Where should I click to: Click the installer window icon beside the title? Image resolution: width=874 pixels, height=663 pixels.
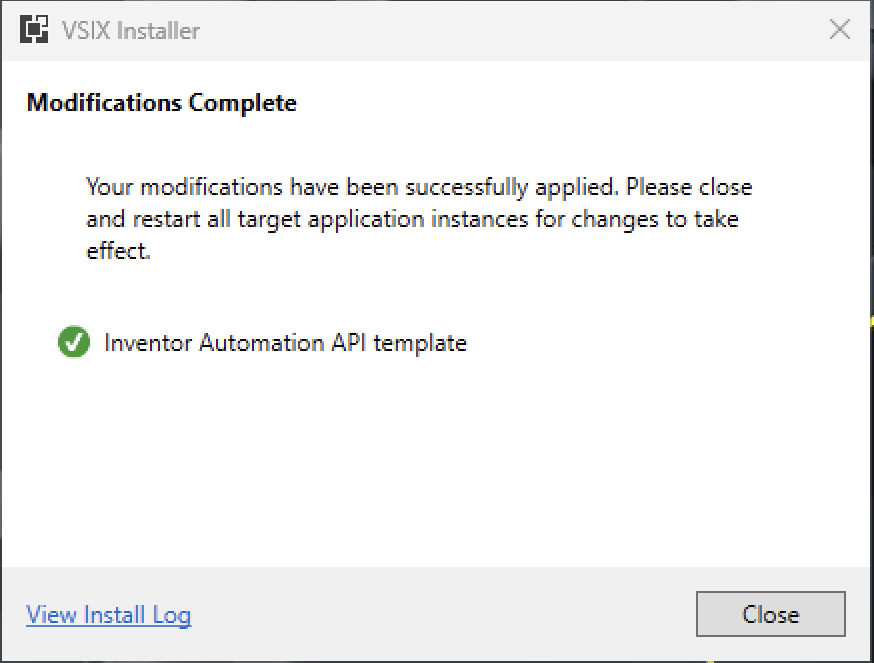(35, 29)
